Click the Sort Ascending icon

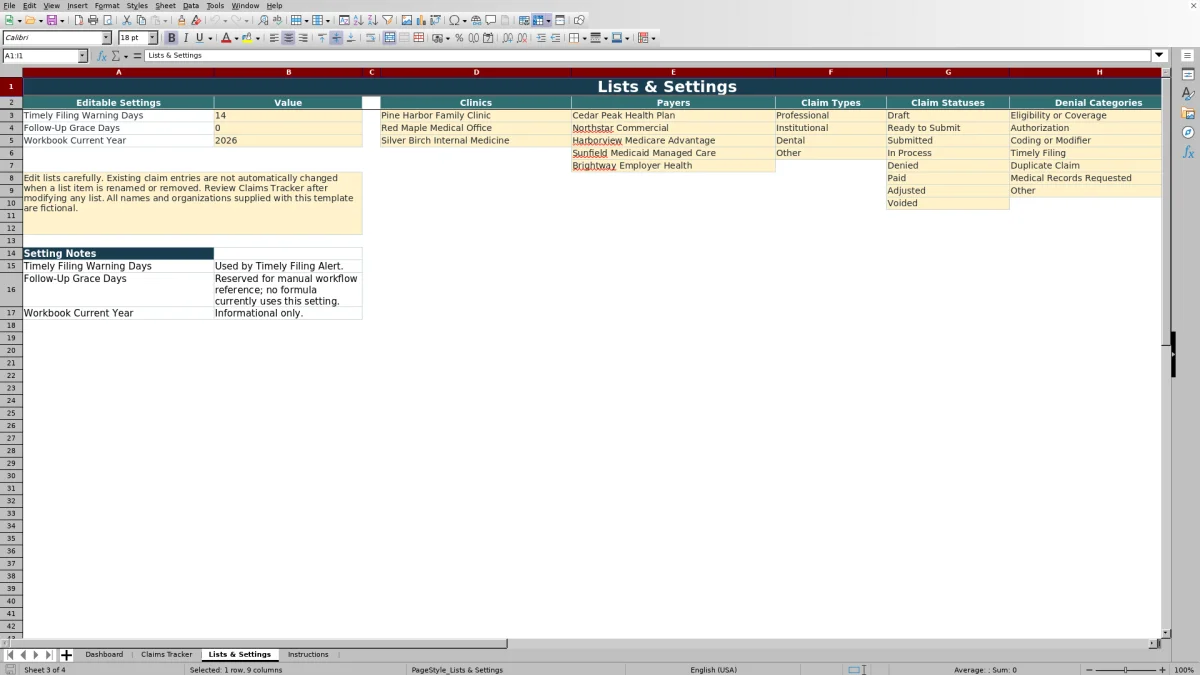358,20
